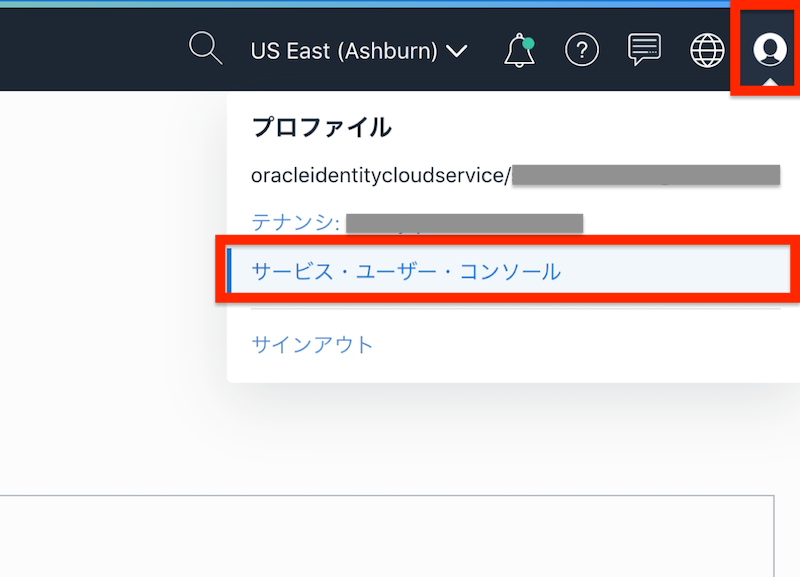
Task: Open the global search magnifier
Action: point(205,48)
